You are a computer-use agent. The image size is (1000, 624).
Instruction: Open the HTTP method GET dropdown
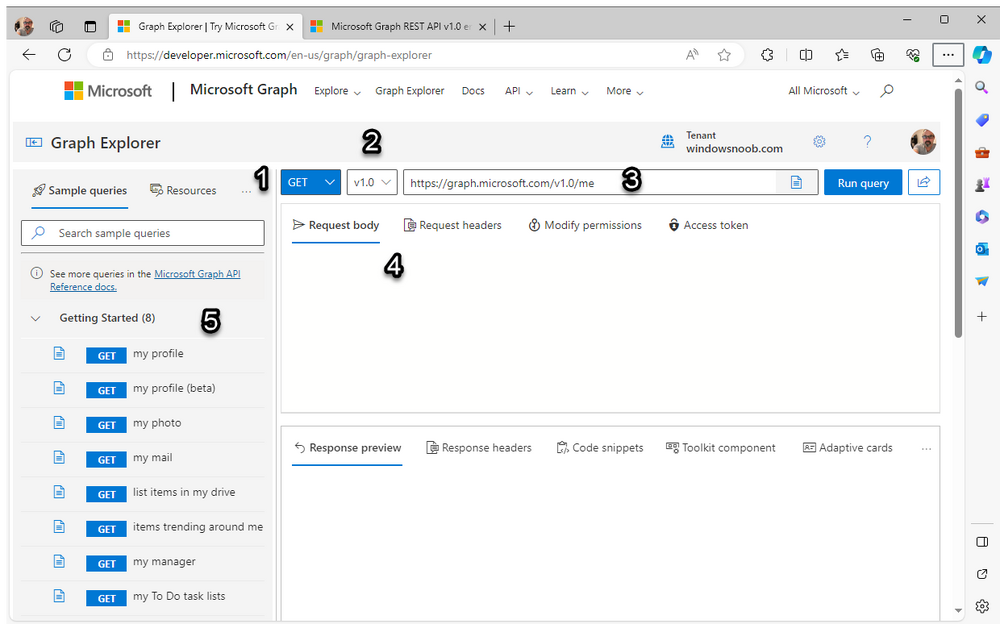(x=311, y=182)
